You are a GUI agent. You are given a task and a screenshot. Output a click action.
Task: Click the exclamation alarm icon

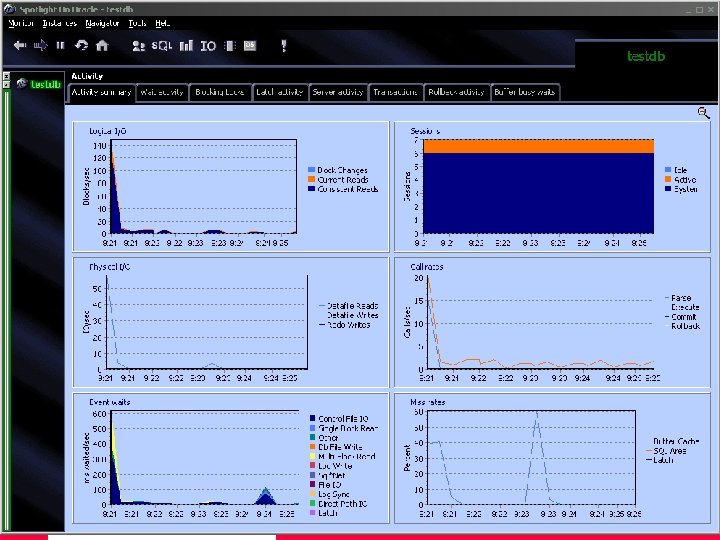click(284, 45)
